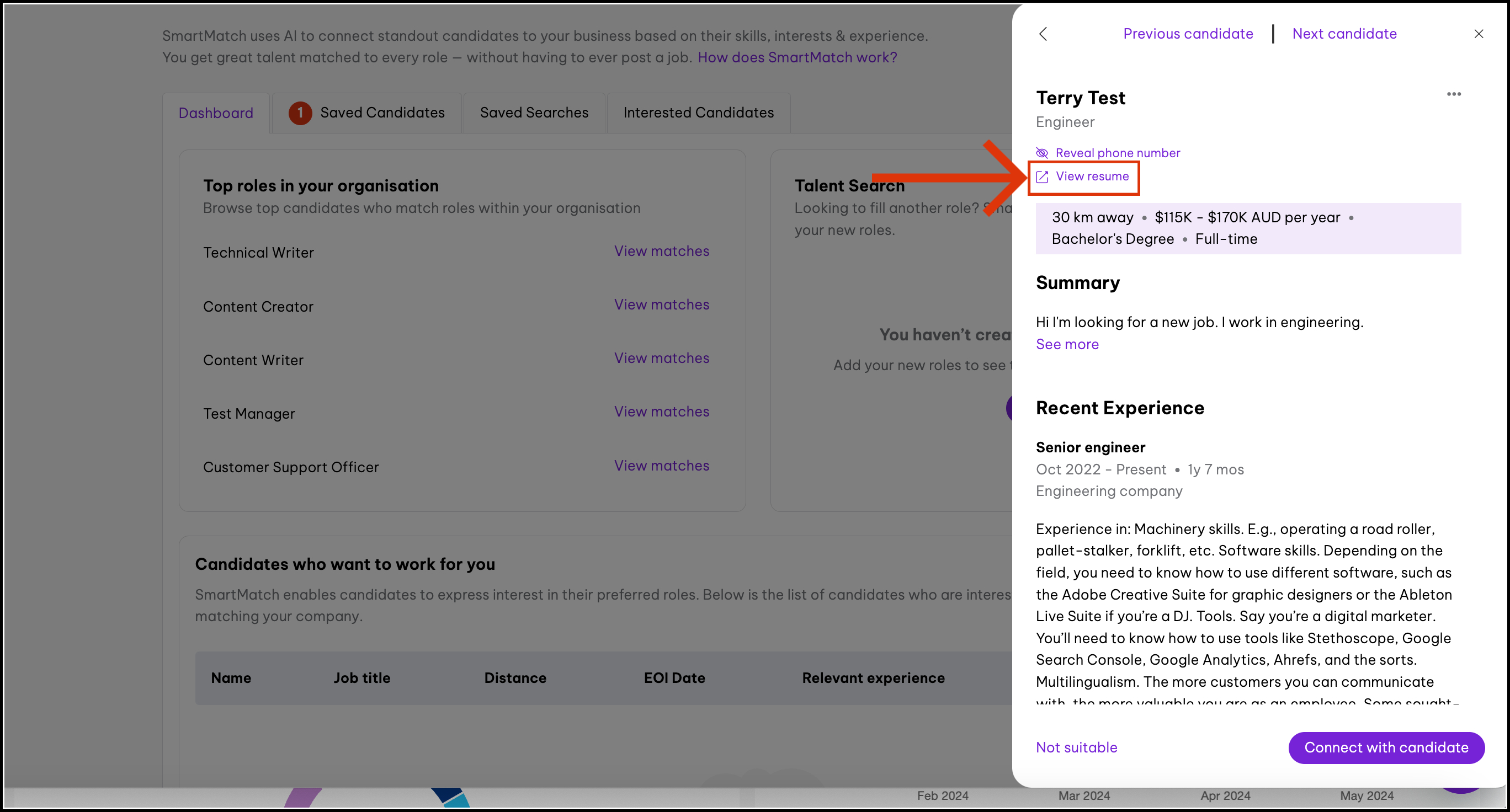This screenshot has height=812, width=1510.
Task: Mark candidate as Not suitable
Action: tap(1076, 747)
